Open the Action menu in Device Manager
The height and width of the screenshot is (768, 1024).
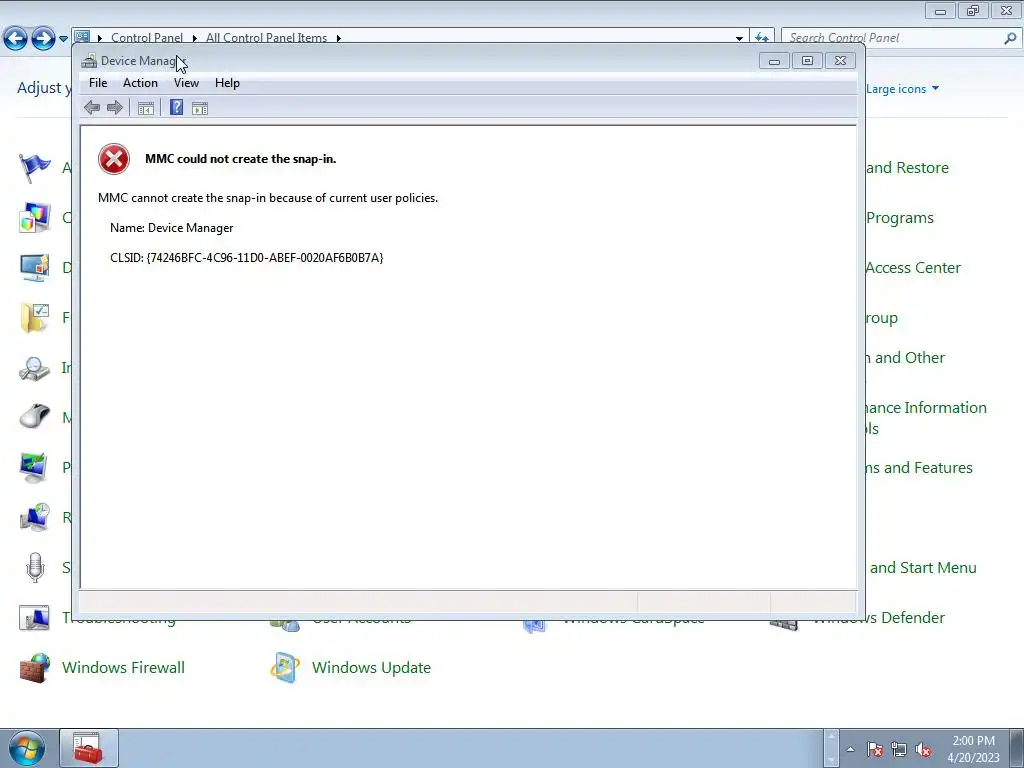point(140,83)
